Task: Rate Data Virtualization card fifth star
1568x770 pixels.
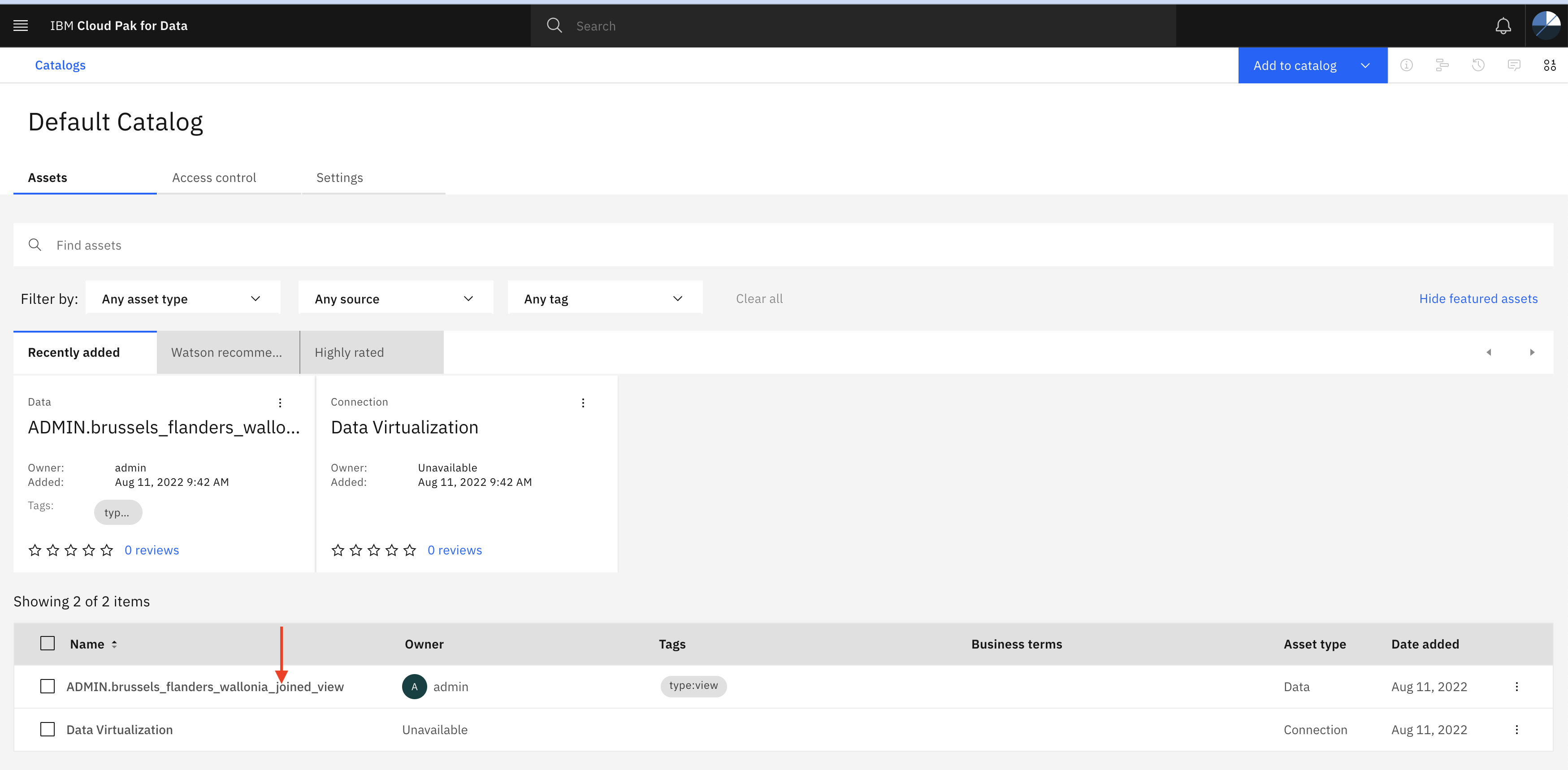Action: click(x=410, y=550)
